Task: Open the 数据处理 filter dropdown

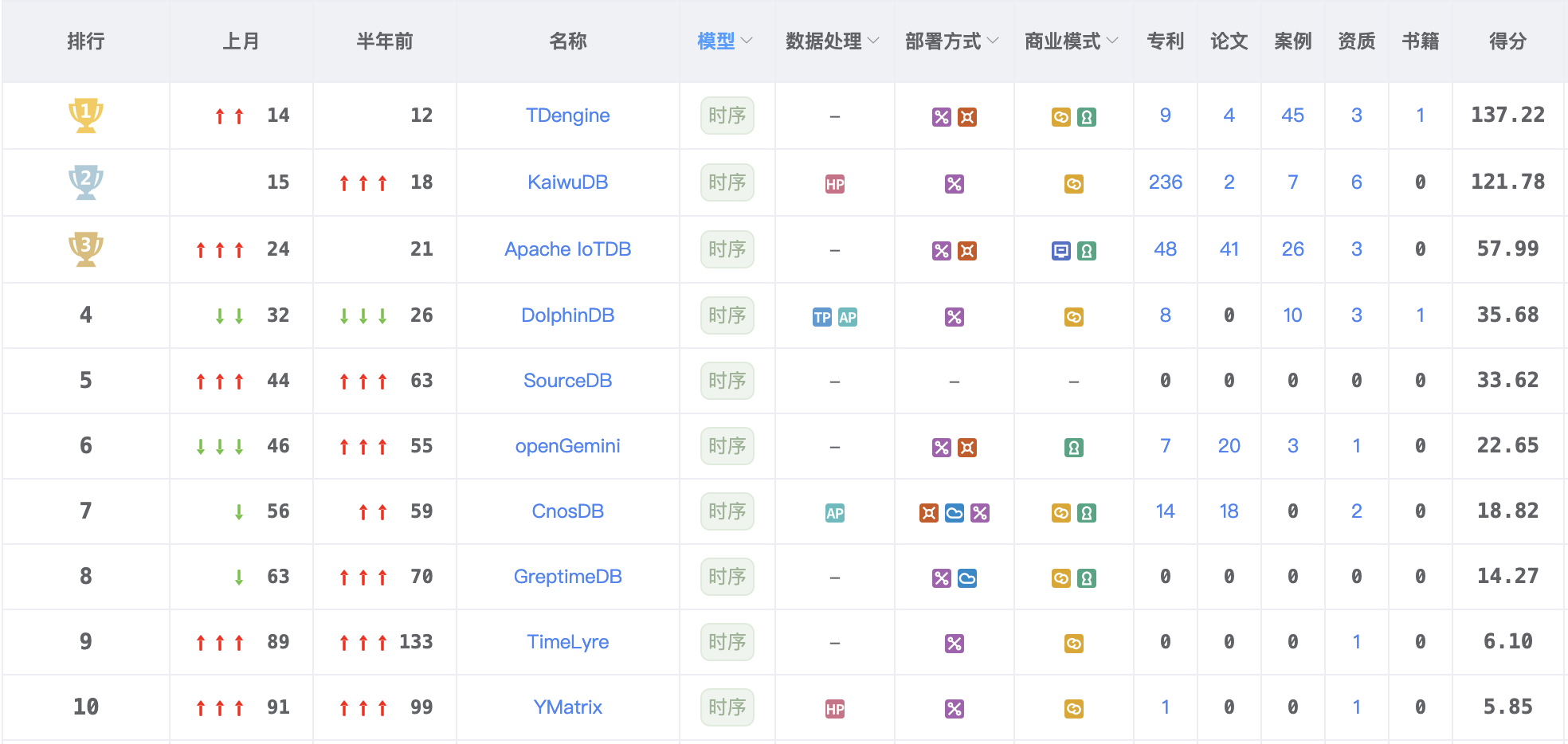Action: pyautogui.click(x=833, y=41)
